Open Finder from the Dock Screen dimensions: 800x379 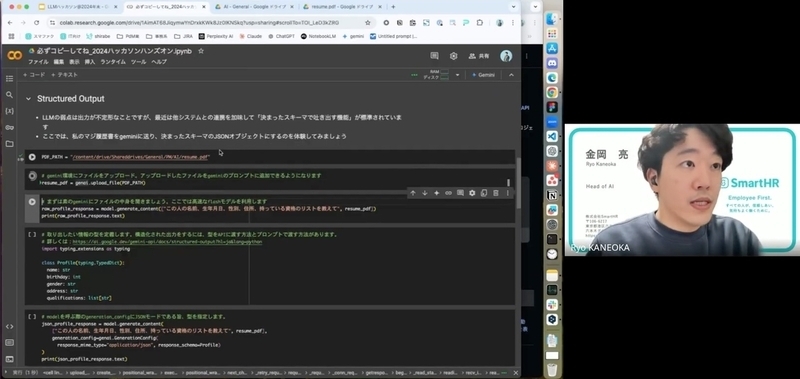click(552, 19)
